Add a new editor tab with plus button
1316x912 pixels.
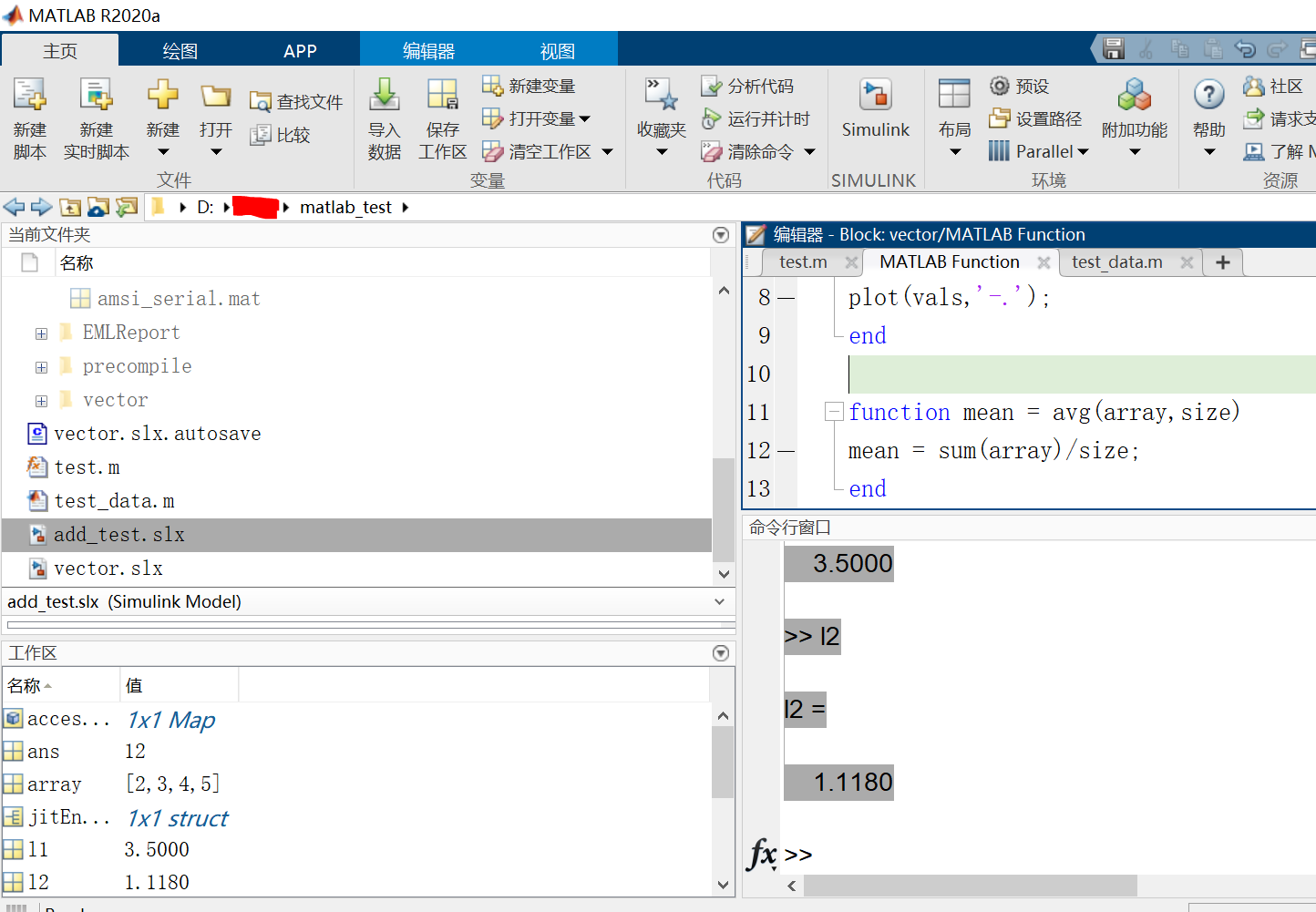point(1223,262)
